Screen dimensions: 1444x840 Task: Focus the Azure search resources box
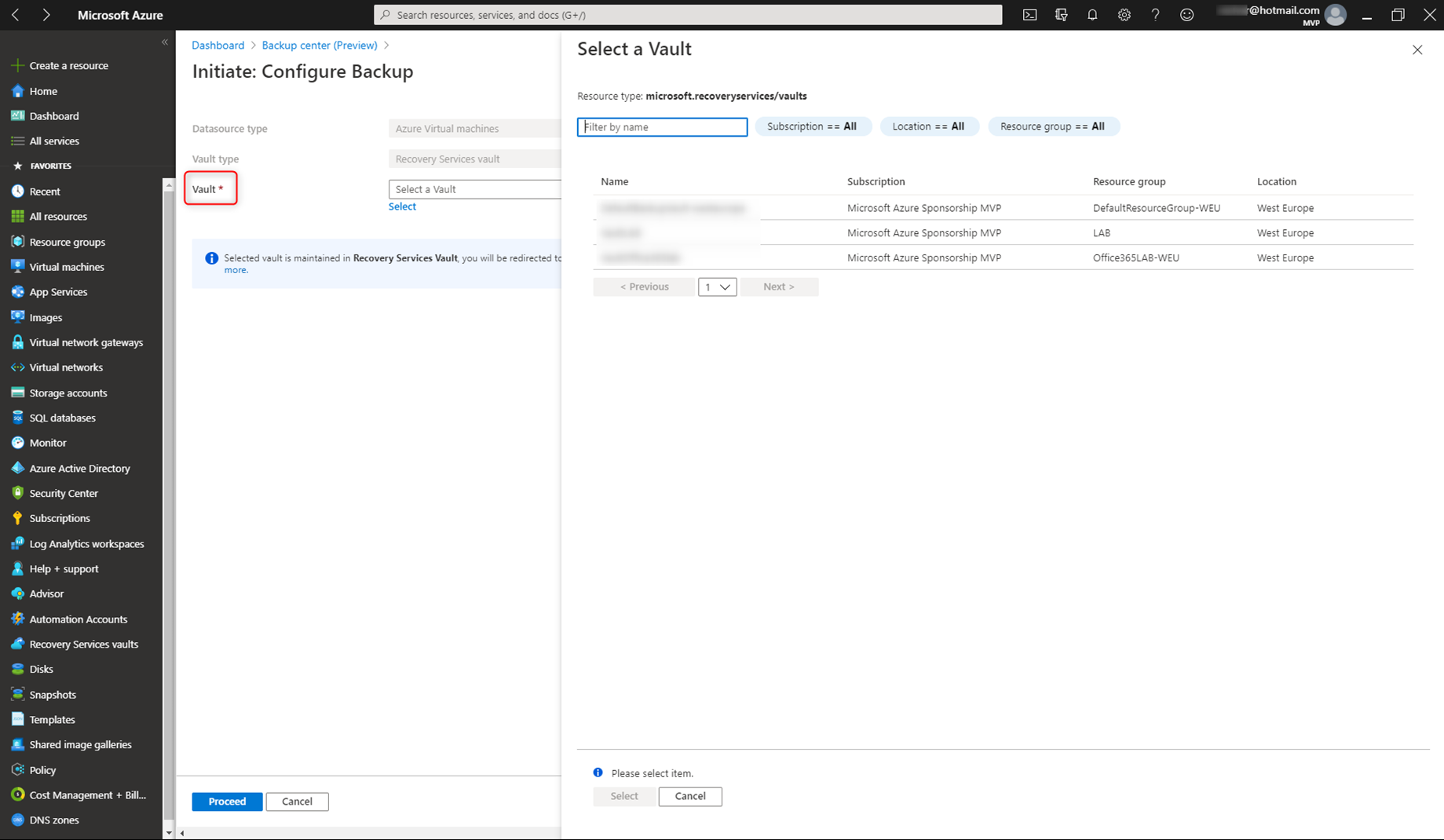688,15
